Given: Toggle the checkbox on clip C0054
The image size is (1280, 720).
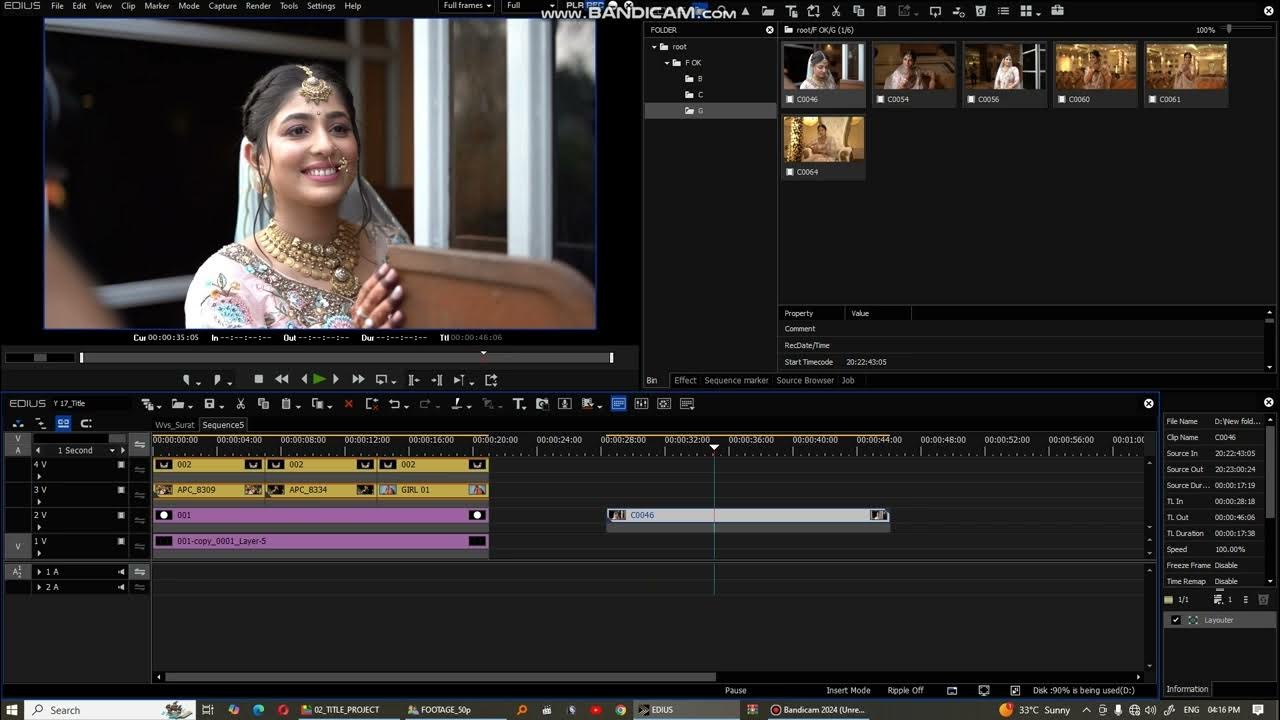Looking at the screenshot, I should (x=881, y=100).
